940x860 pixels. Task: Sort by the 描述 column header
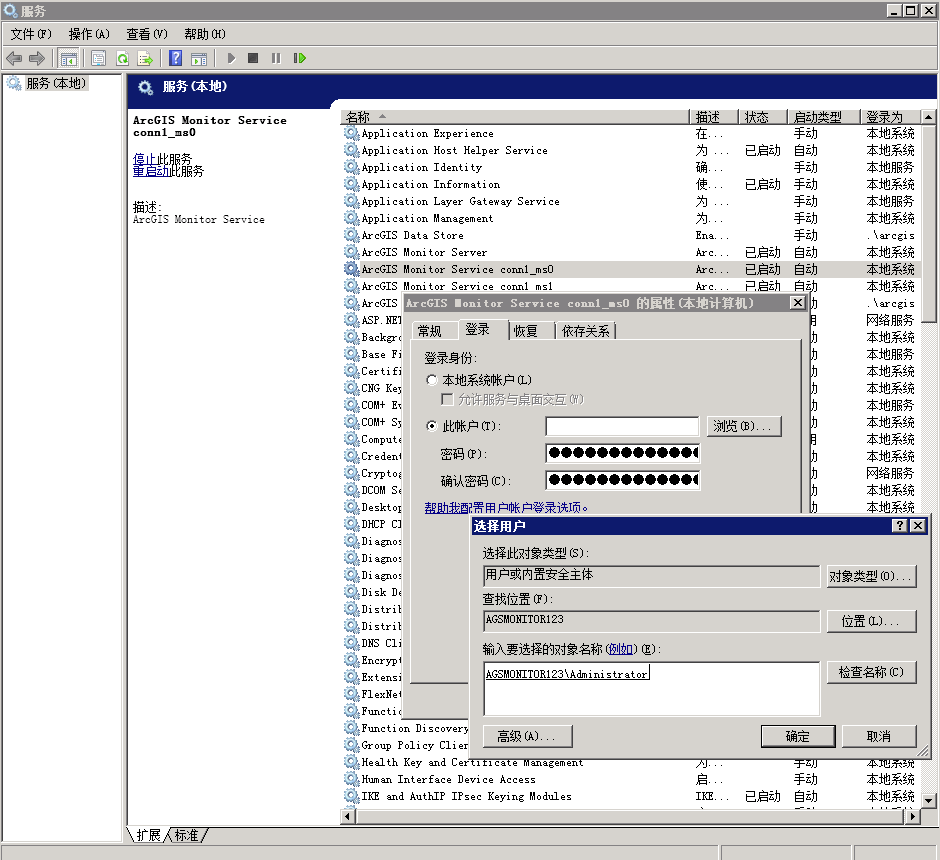click(x=713, y=117)
